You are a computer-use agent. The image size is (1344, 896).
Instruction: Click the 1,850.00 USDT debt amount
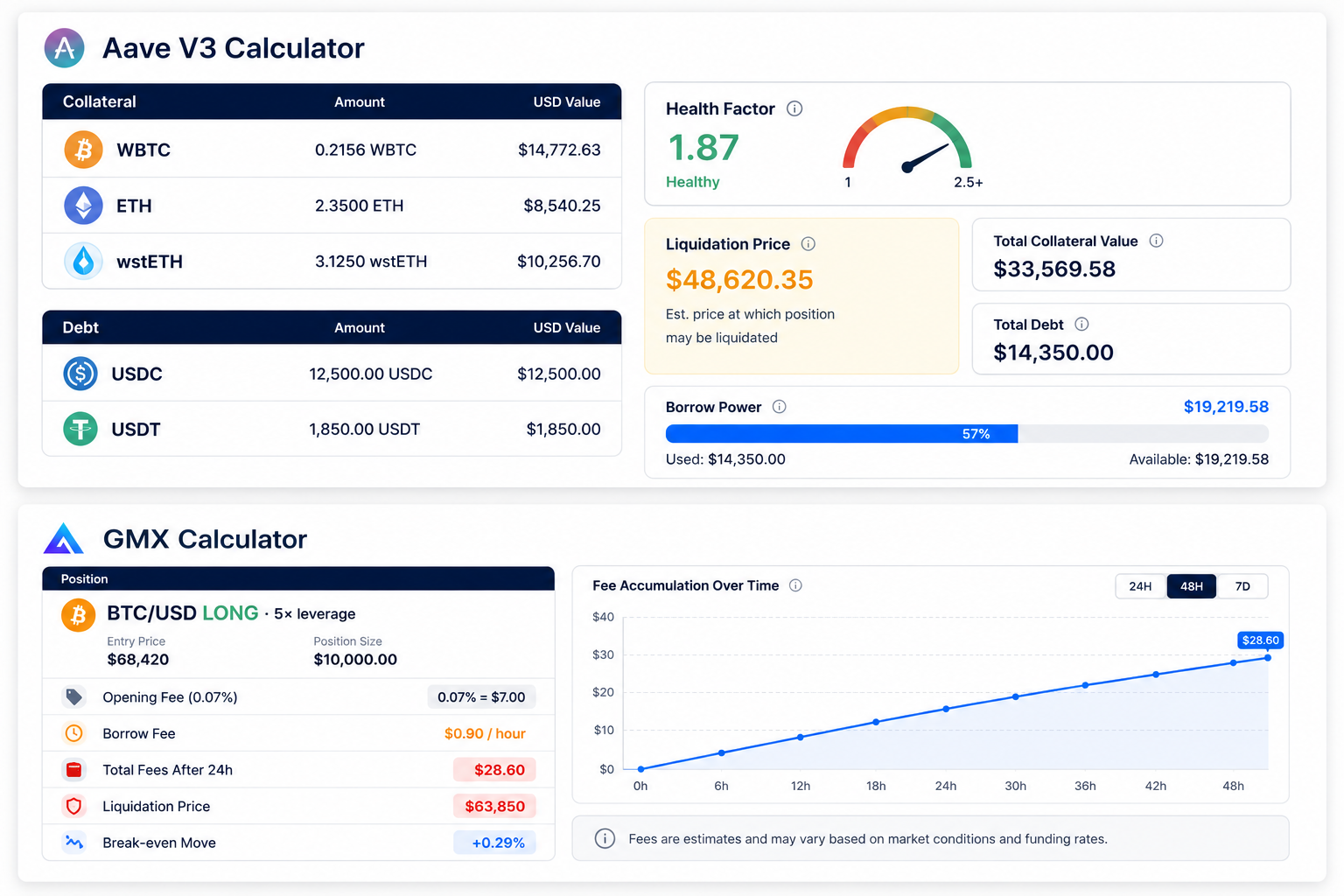click(365, 429)
